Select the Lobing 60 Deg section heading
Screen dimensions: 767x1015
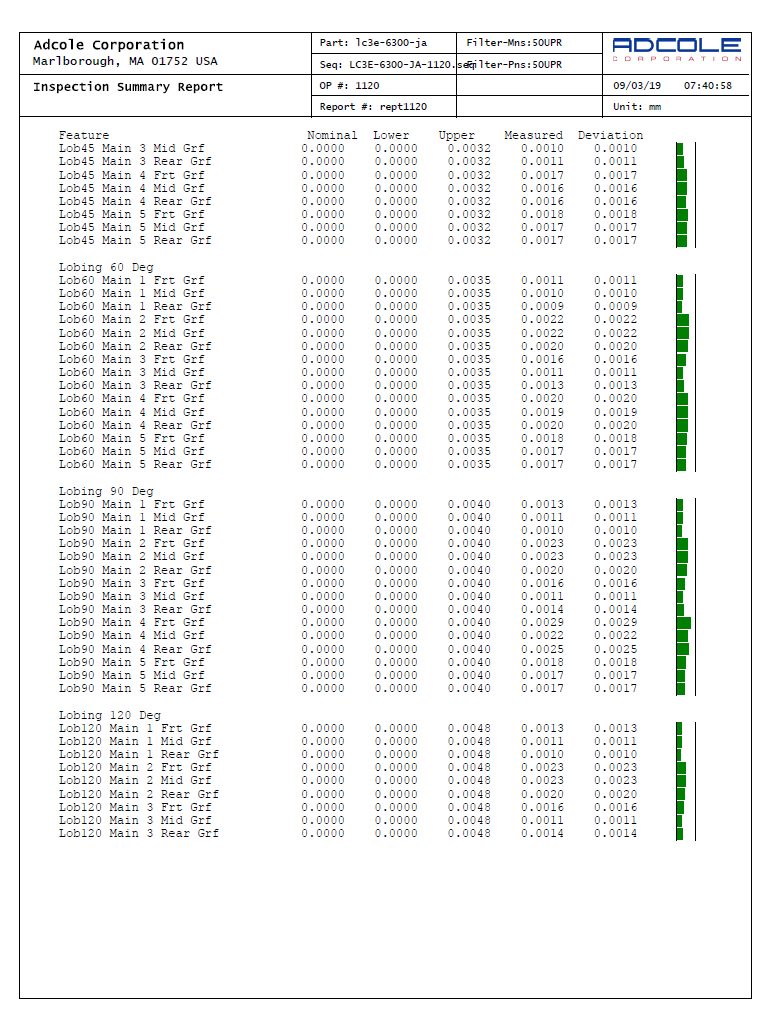click(x=106, y=268)
